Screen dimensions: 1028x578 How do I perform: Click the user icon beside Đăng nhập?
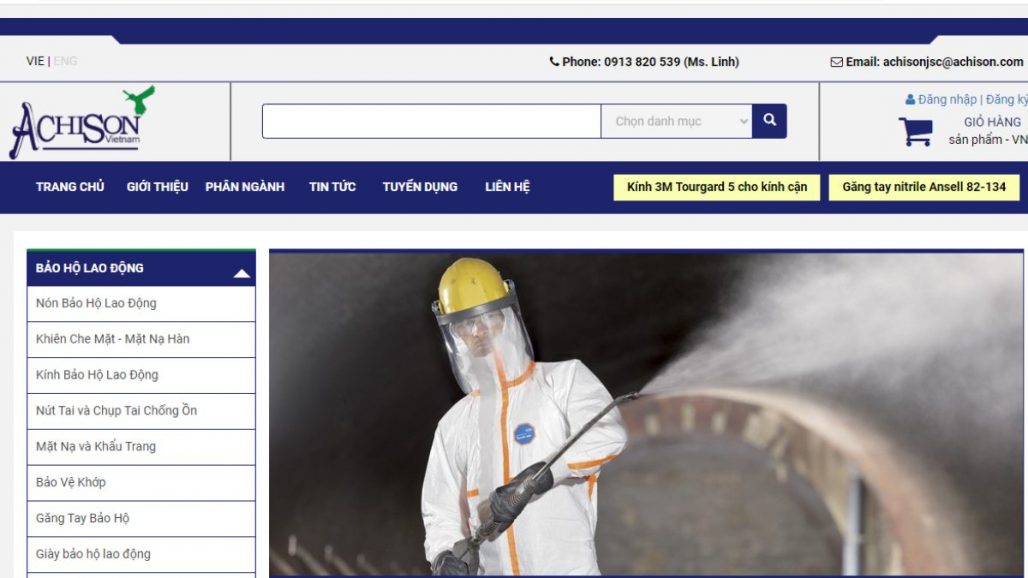click(x=910, y=100)
